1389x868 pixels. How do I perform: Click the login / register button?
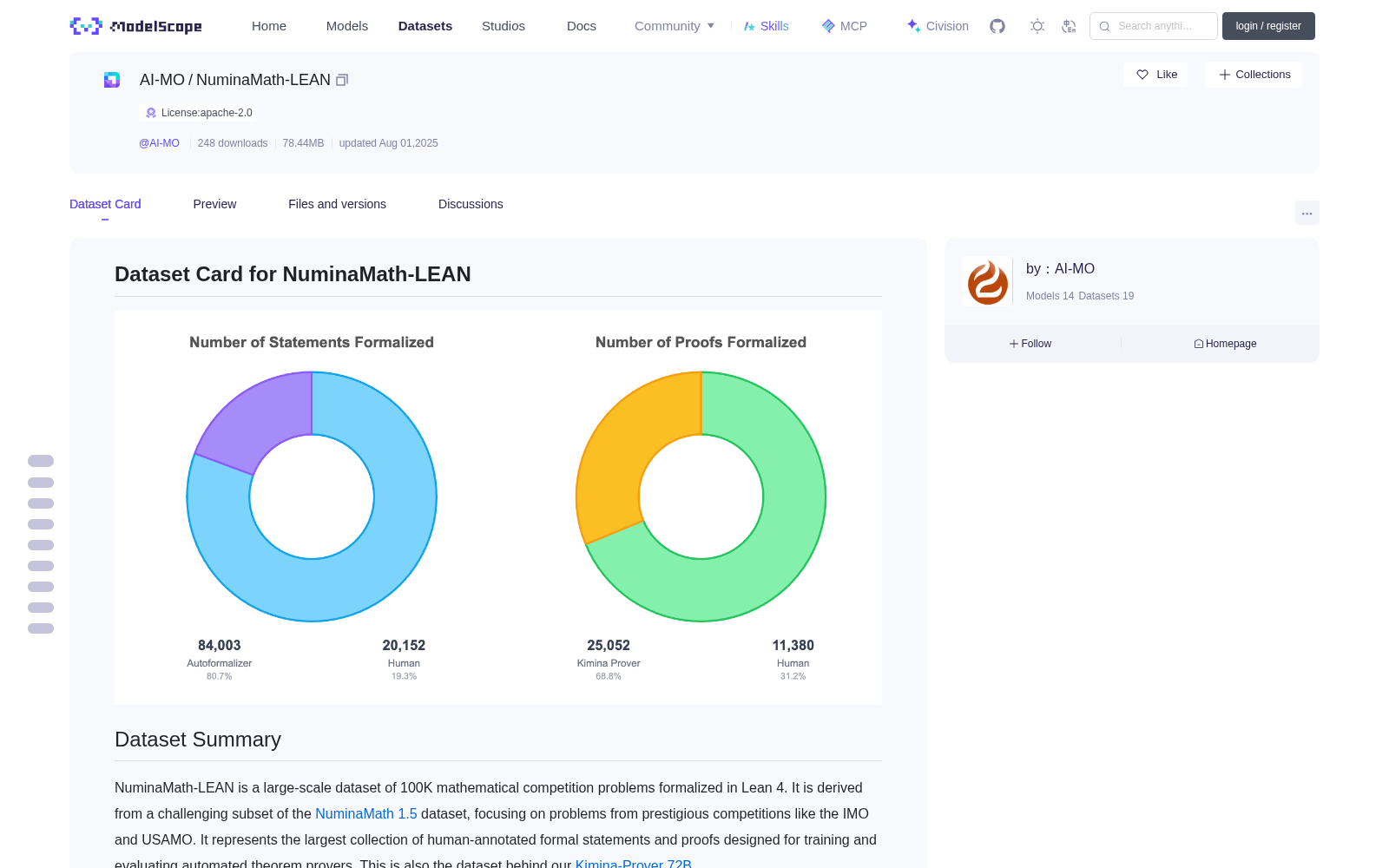click(x=1268, y=26)
